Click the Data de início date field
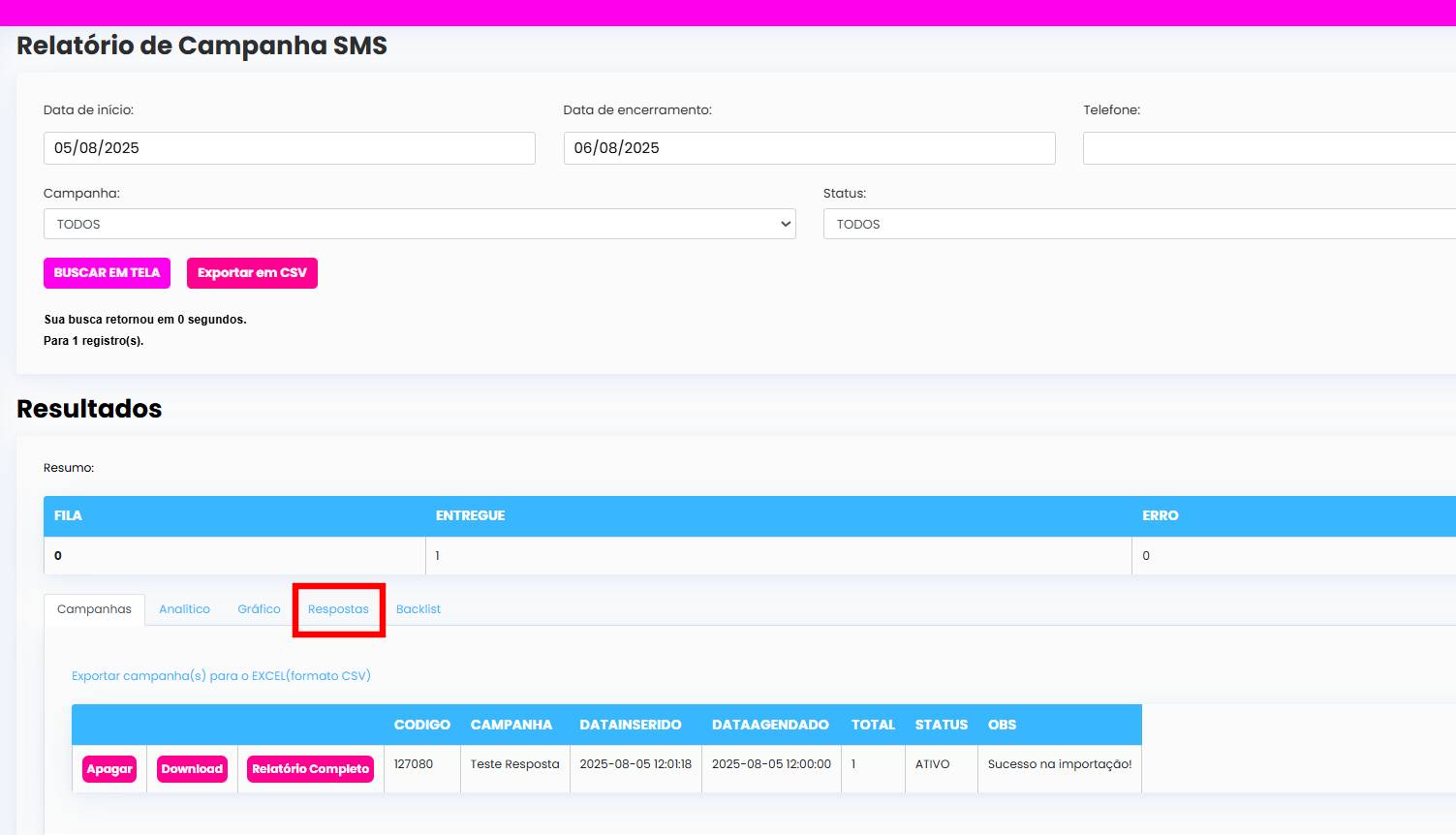 click(x=289, y=148)
